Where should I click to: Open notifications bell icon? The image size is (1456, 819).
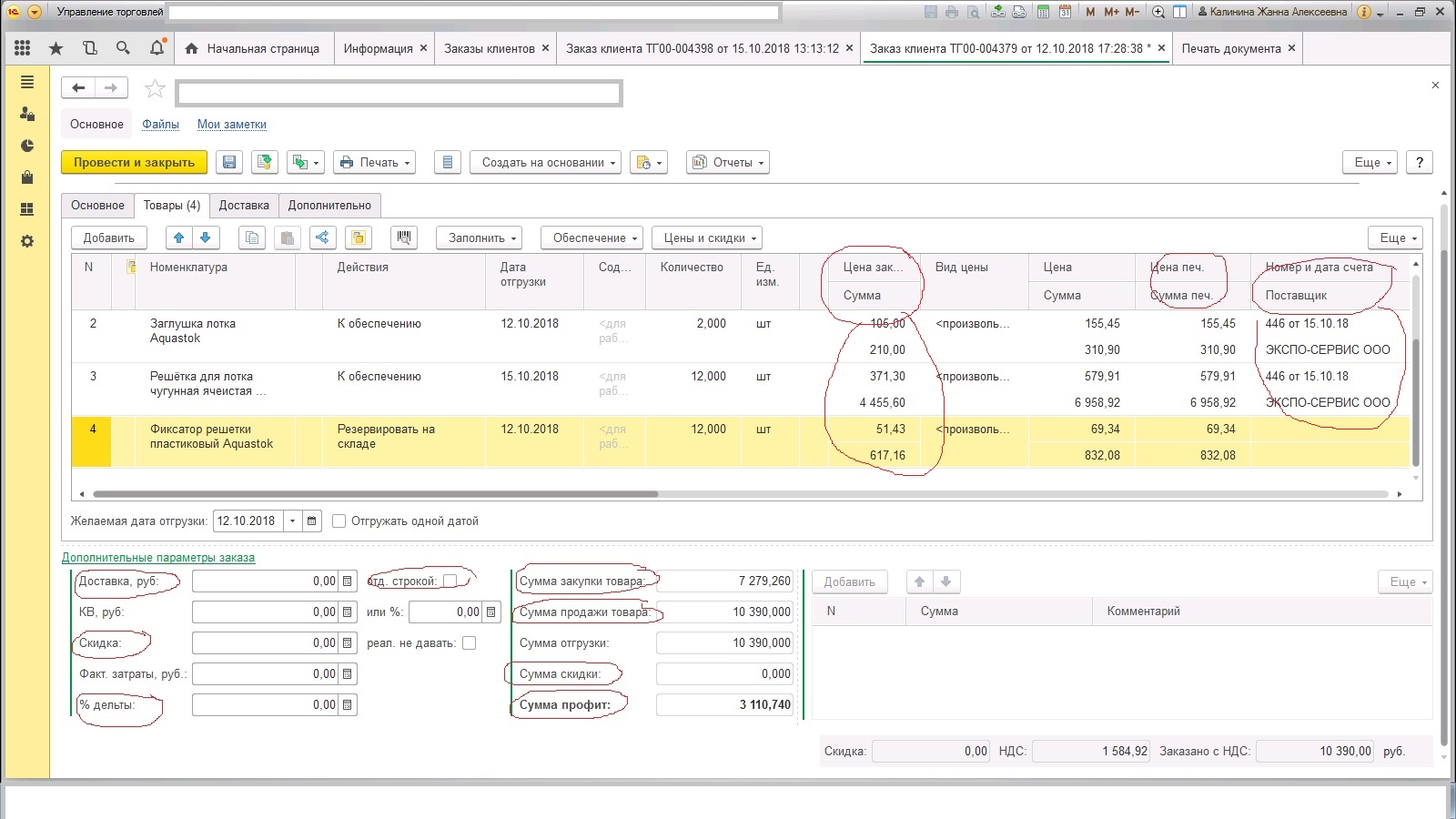[x=157, y=48]
